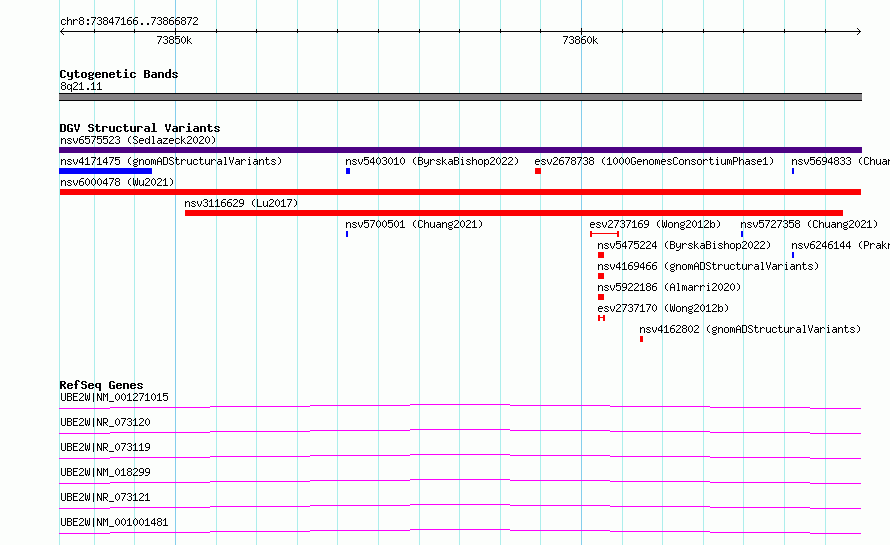This screenshot has height=545, width=890.
Task: Open nsv6000478 (Wu2021) variant label
Action: pyautogui.click(x=117, y=182)
